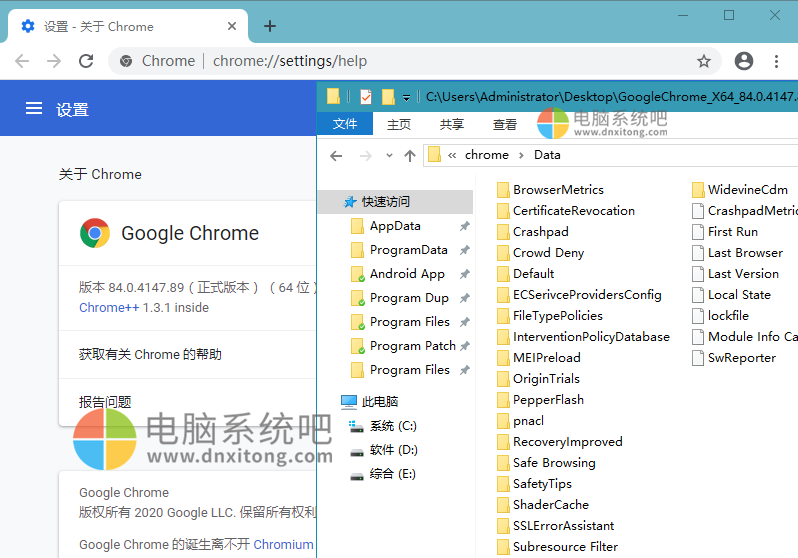Bookmark this page with the star

[x=704, y=61]
